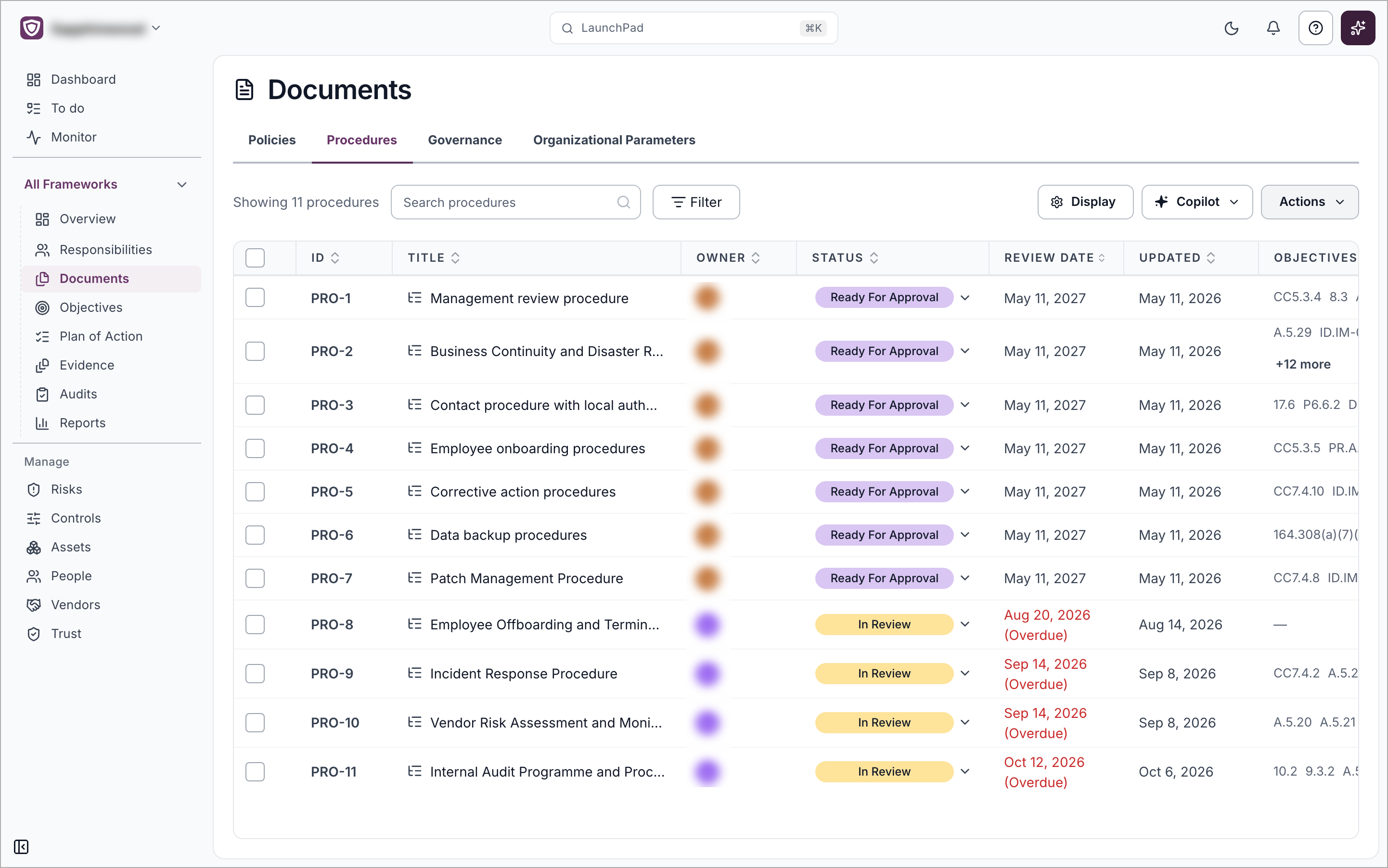Image resolution: width=1388 pixels, height=868 pixels.
Task: Go to Assets page
Action: pyautogui.click(x=71, y=547)
